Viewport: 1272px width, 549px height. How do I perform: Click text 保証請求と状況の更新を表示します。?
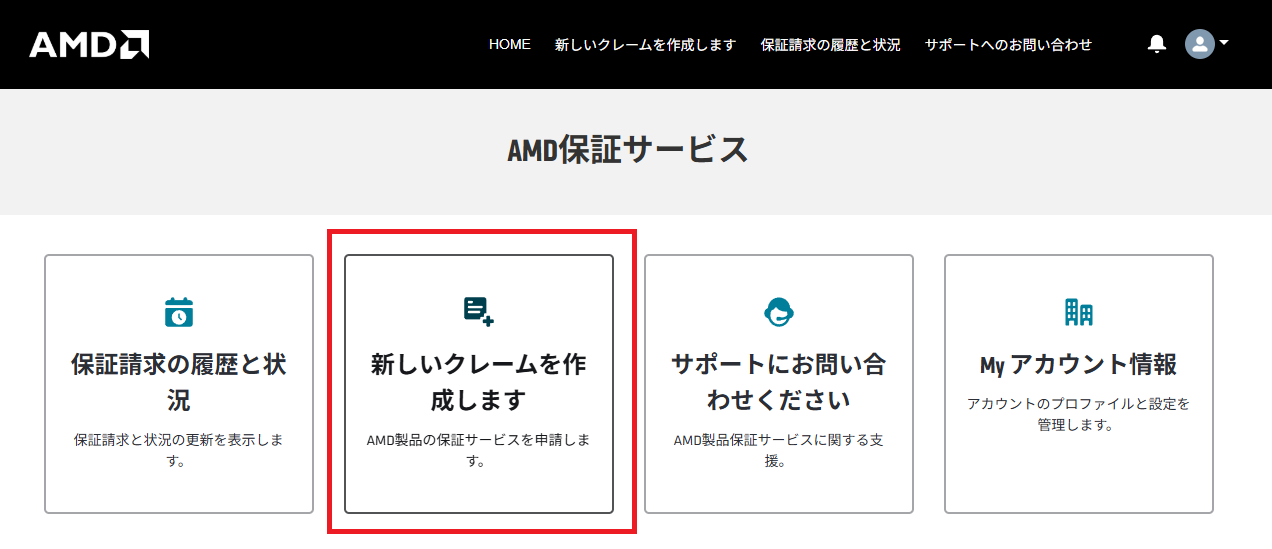[x=179, y=450]
